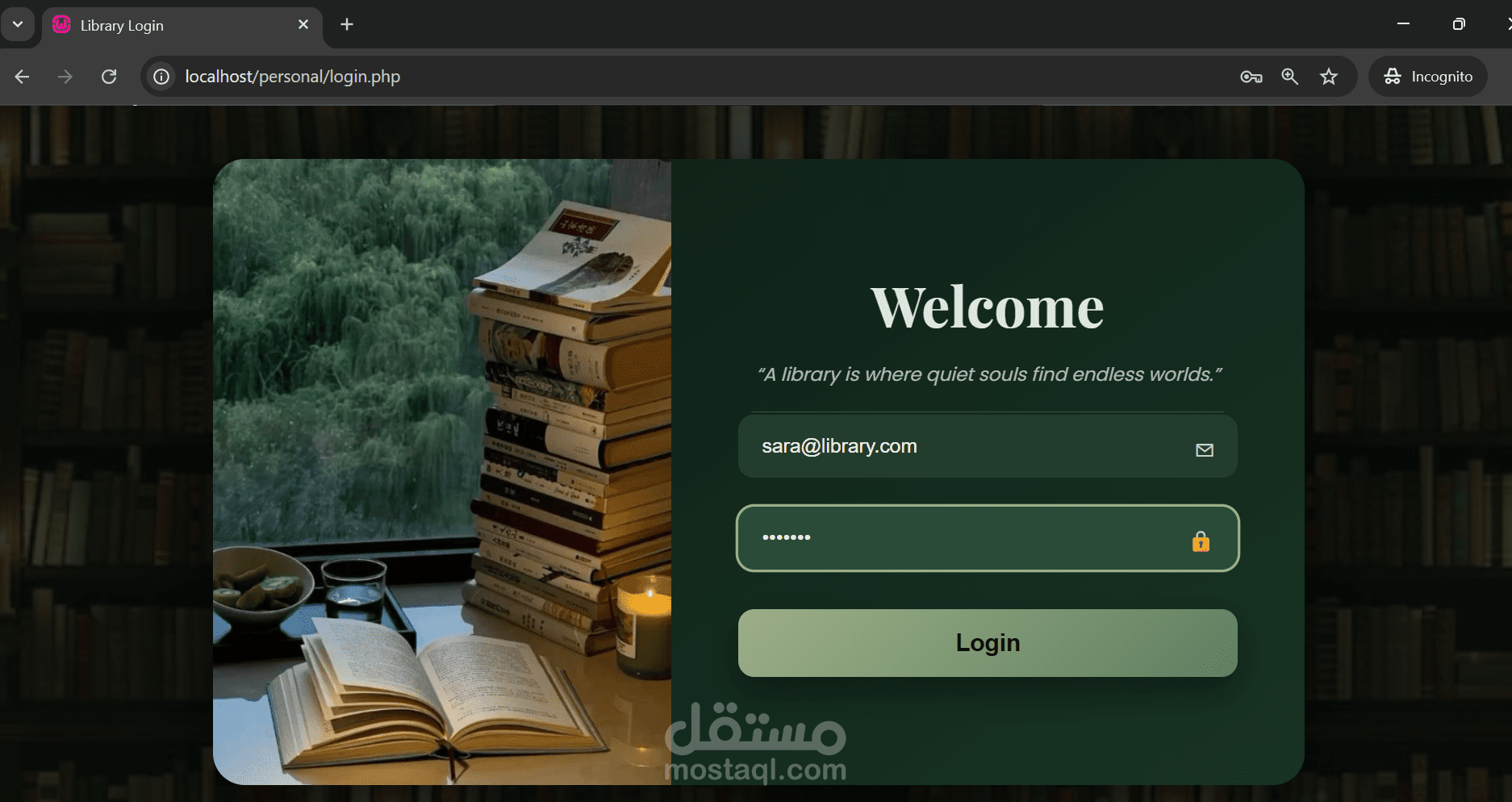
Task: Go back to the previous page
Action: (22, 77)
